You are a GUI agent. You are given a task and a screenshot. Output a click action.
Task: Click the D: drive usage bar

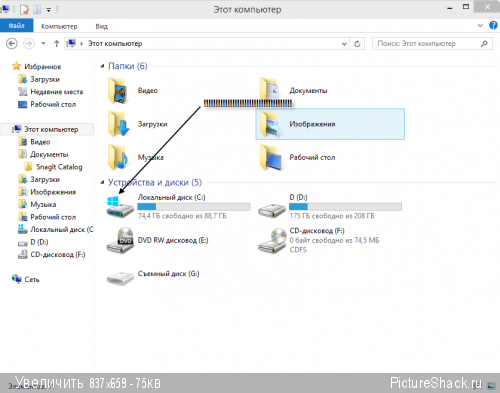click(x=345, y=207)
